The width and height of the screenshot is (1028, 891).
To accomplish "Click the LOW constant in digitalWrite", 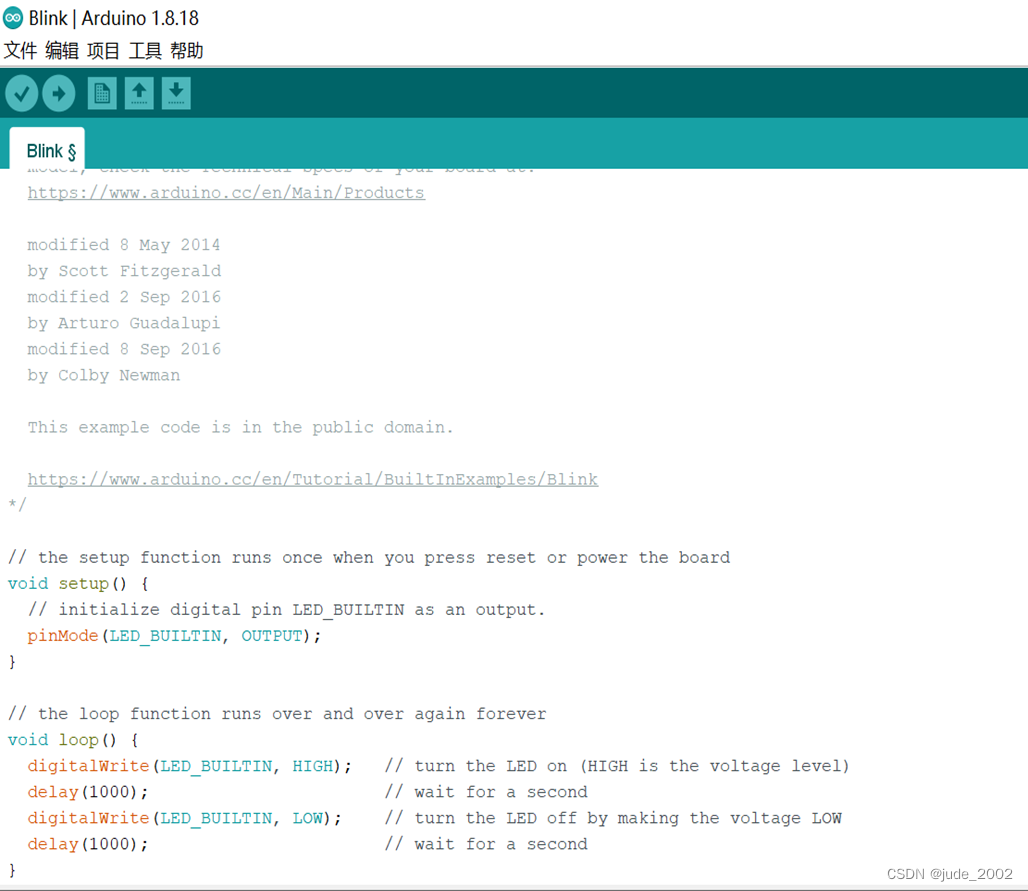I will (x=307, y=818).
